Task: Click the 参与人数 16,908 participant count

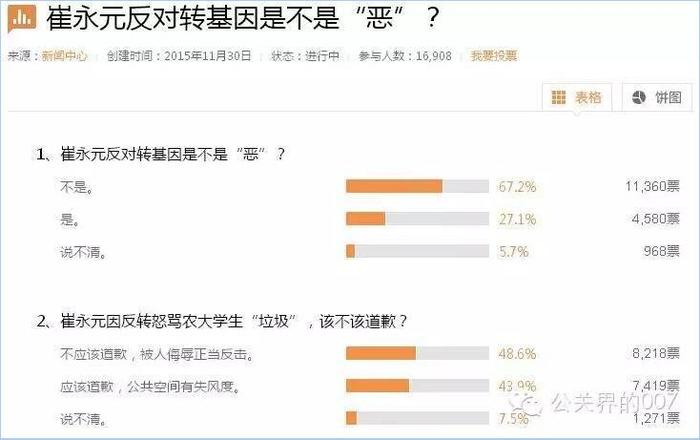Action: point(405,56)
